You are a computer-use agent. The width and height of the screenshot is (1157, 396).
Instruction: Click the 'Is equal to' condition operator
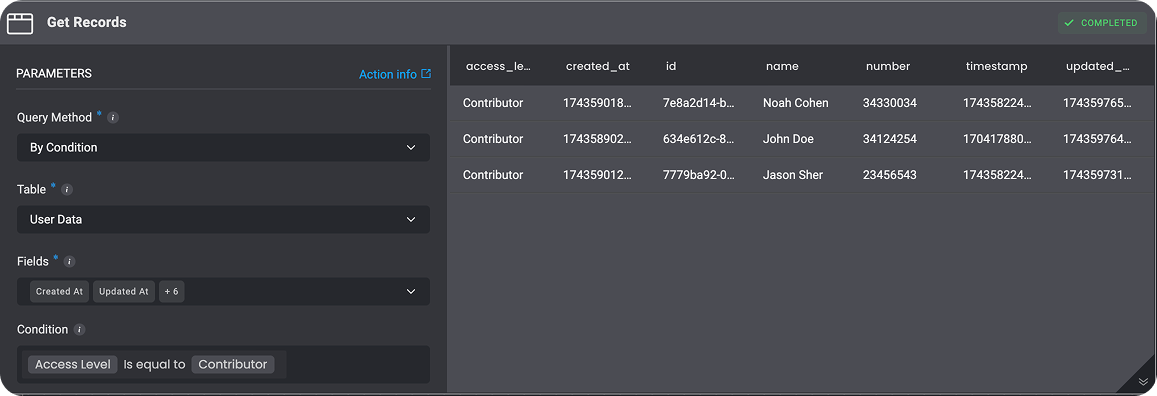(x=154, y=364)
